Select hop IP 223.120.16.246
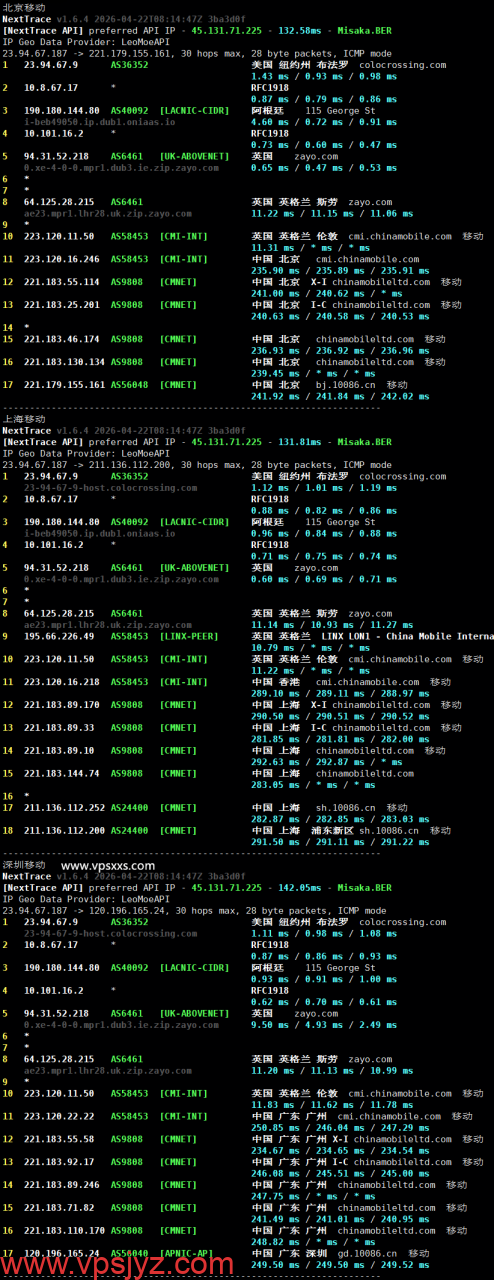 click(x=62, y=259)
